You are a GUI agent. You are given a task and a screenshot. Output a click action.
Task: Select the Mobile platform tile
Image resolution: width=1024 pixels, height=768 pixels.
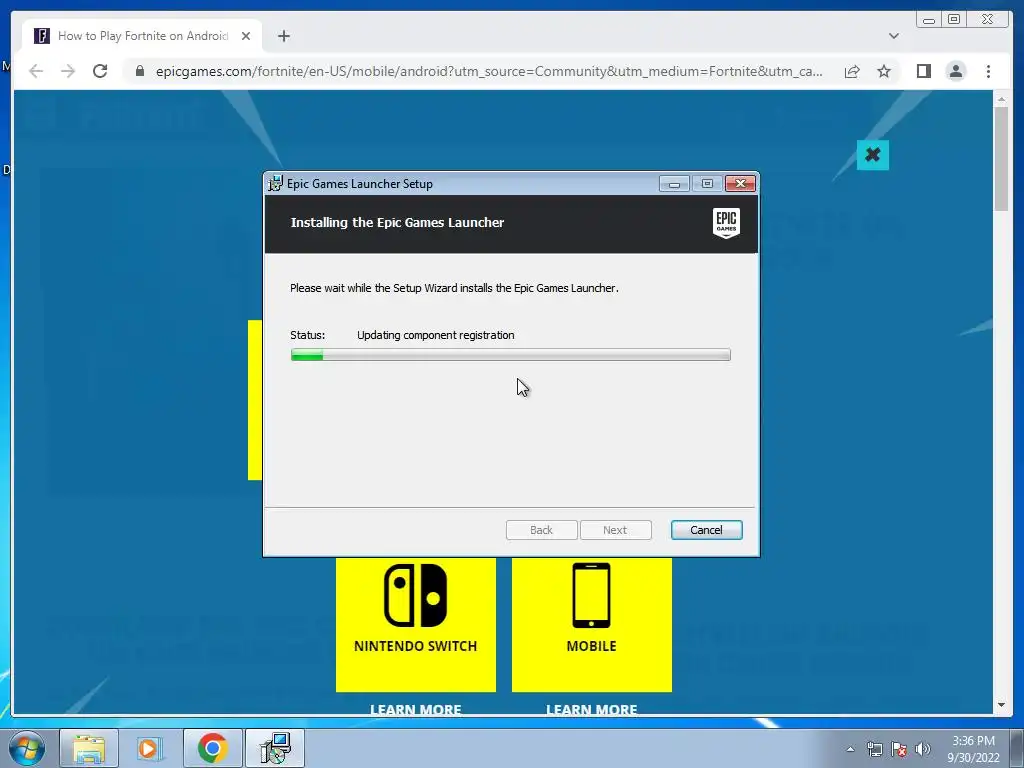pyautogui.click(x=592, y=624)
